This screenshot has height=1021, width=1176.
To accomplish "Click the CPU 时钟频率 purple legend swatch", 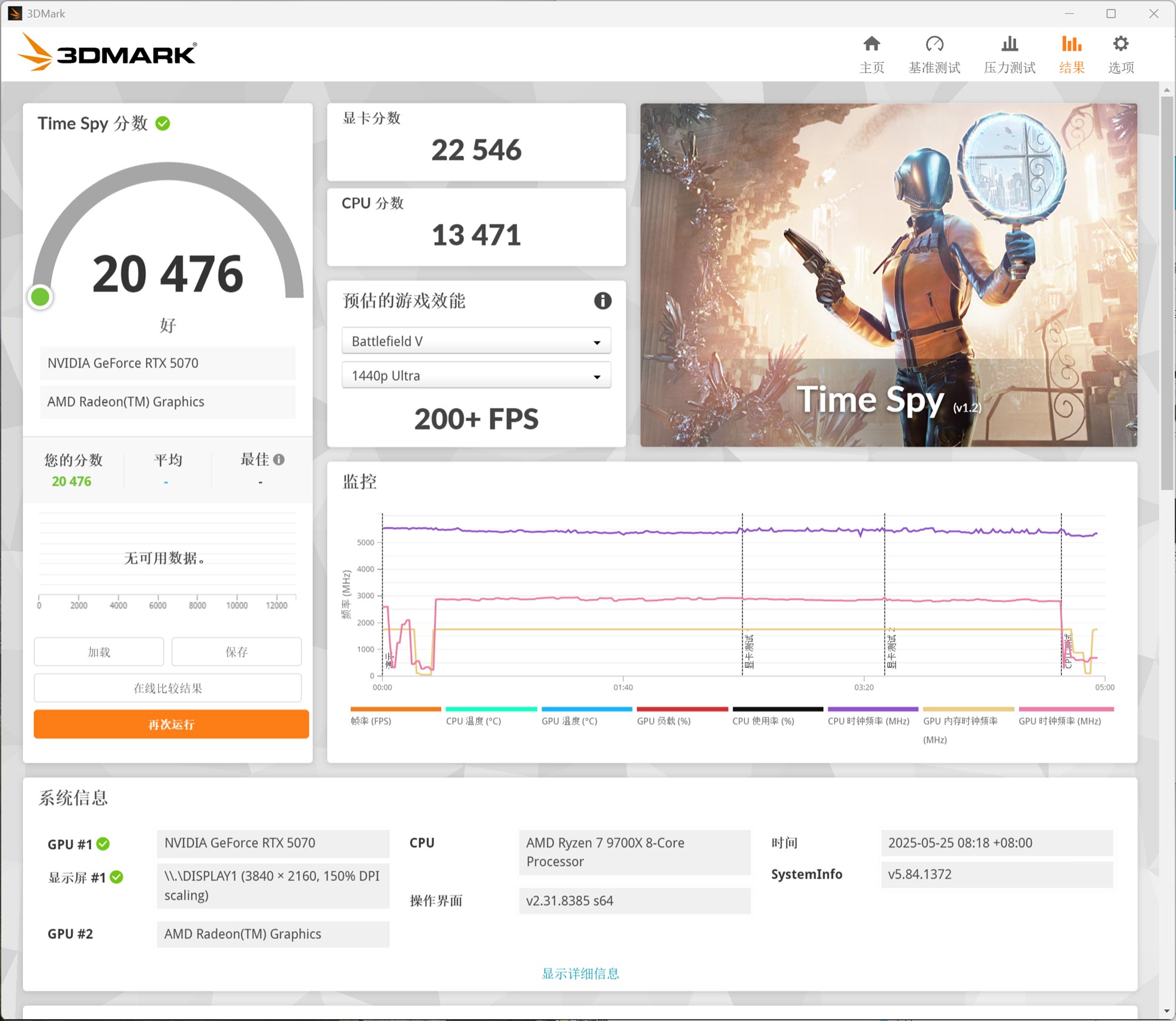I will (x=873, y=709).
